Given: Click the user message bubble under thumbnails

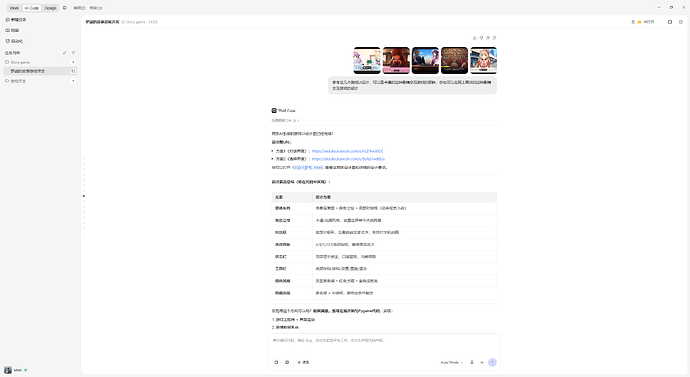Looking at the screenshot, I should 412,85.
